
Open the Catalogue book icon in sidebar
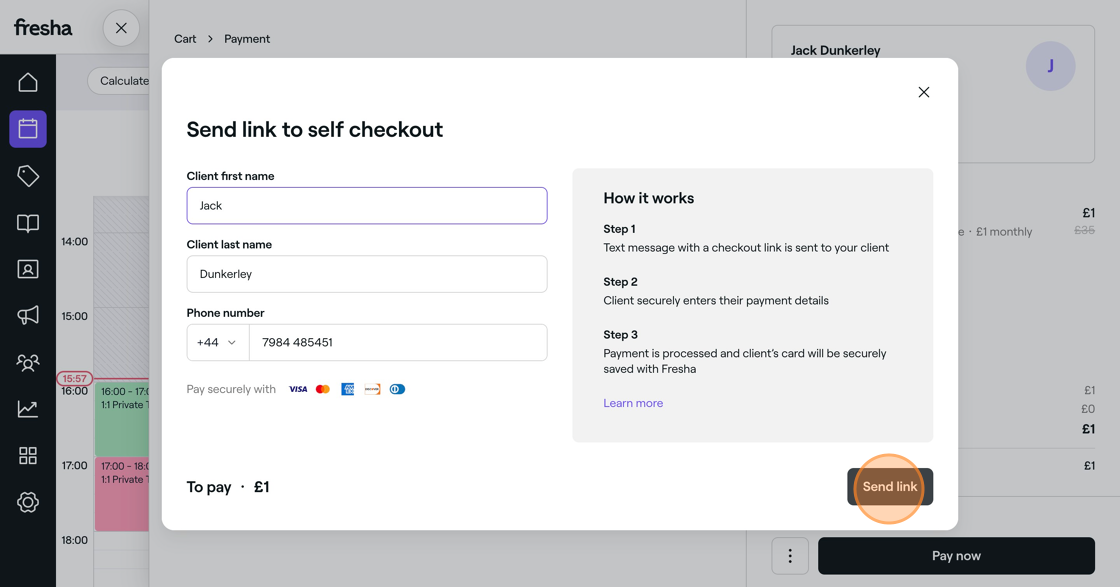[28, 223]
